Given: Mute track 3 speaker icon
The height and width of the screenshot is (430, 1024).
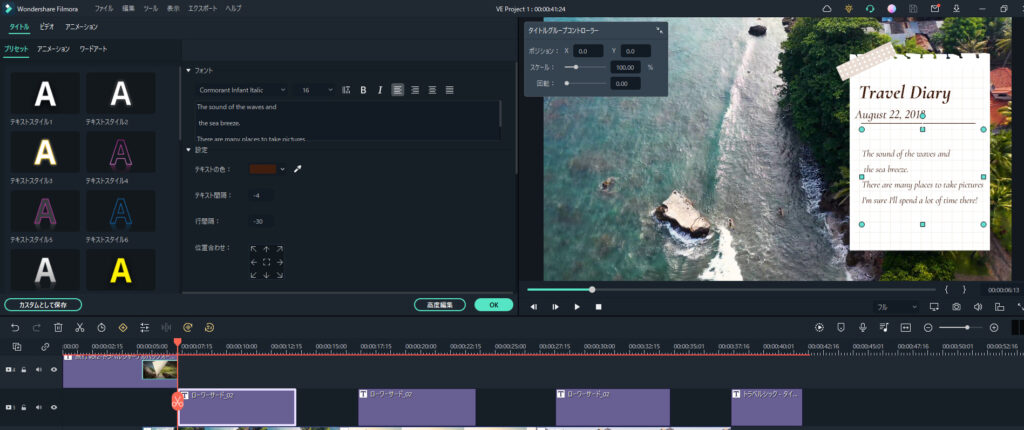Looking at the screenshot, I should (39, 407).
